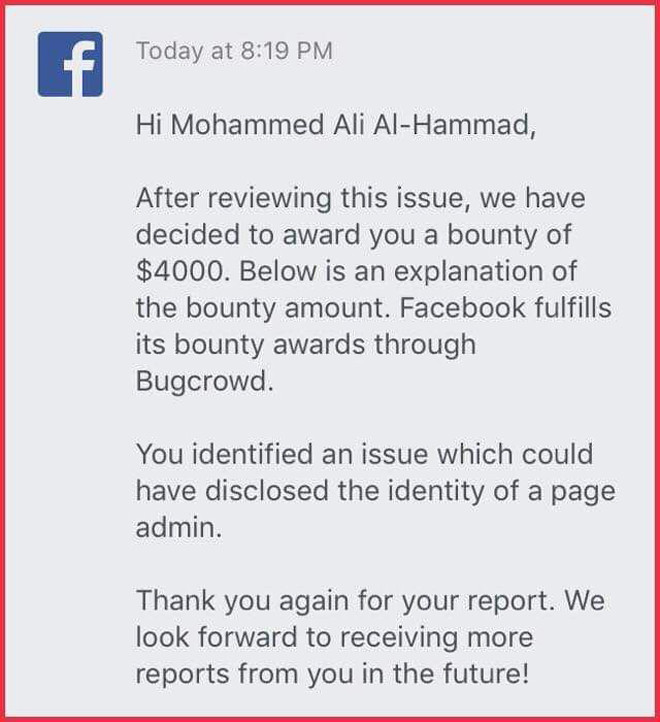Screen dimensions: 660x722
Task: Click 'its bounty awards through' line
Action: (306, 345)
